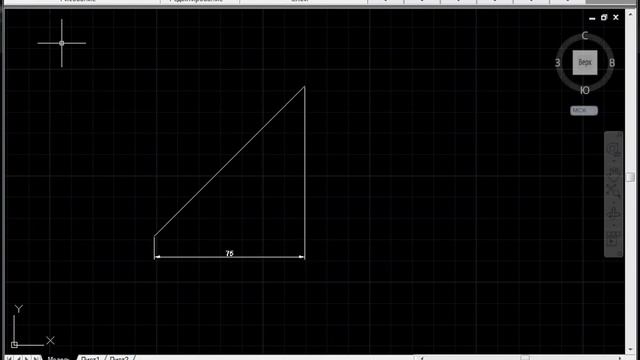
Task: Open the steering wheel from navigation bar
Action: pos(613,149)
